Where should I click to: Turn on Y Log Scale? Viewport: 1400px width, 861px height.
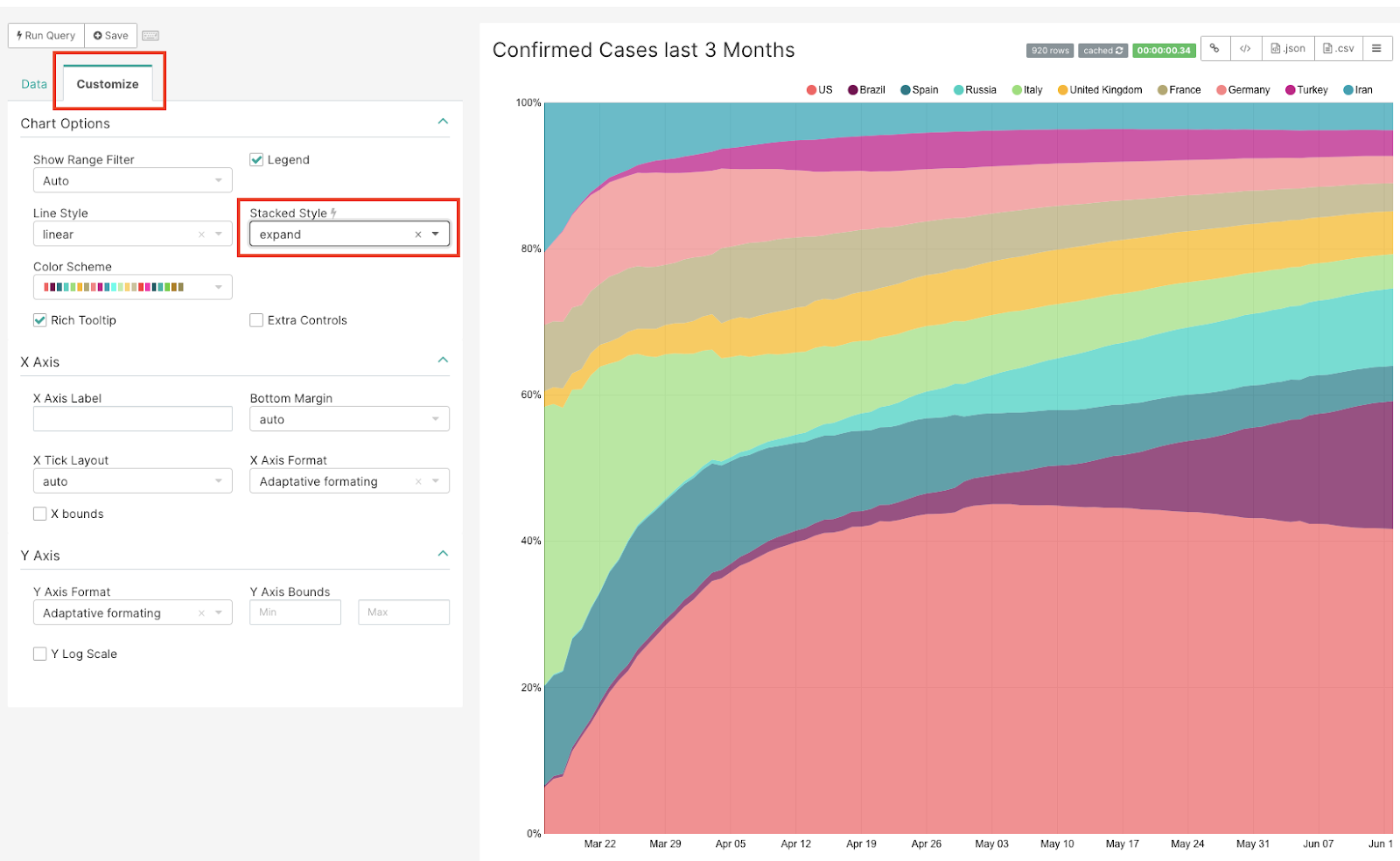pos(40,654)
